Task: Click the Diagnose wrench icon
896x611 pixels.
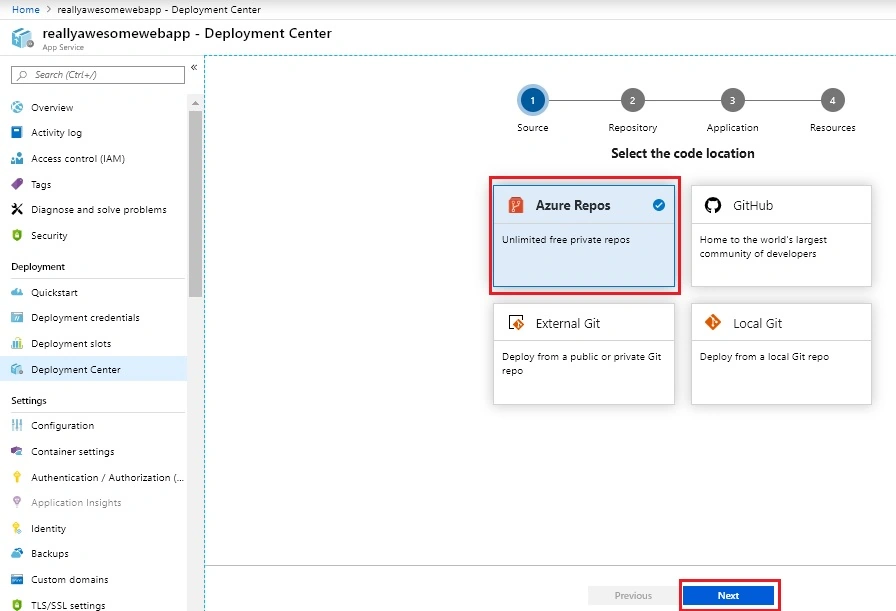Action: (17, 209)
